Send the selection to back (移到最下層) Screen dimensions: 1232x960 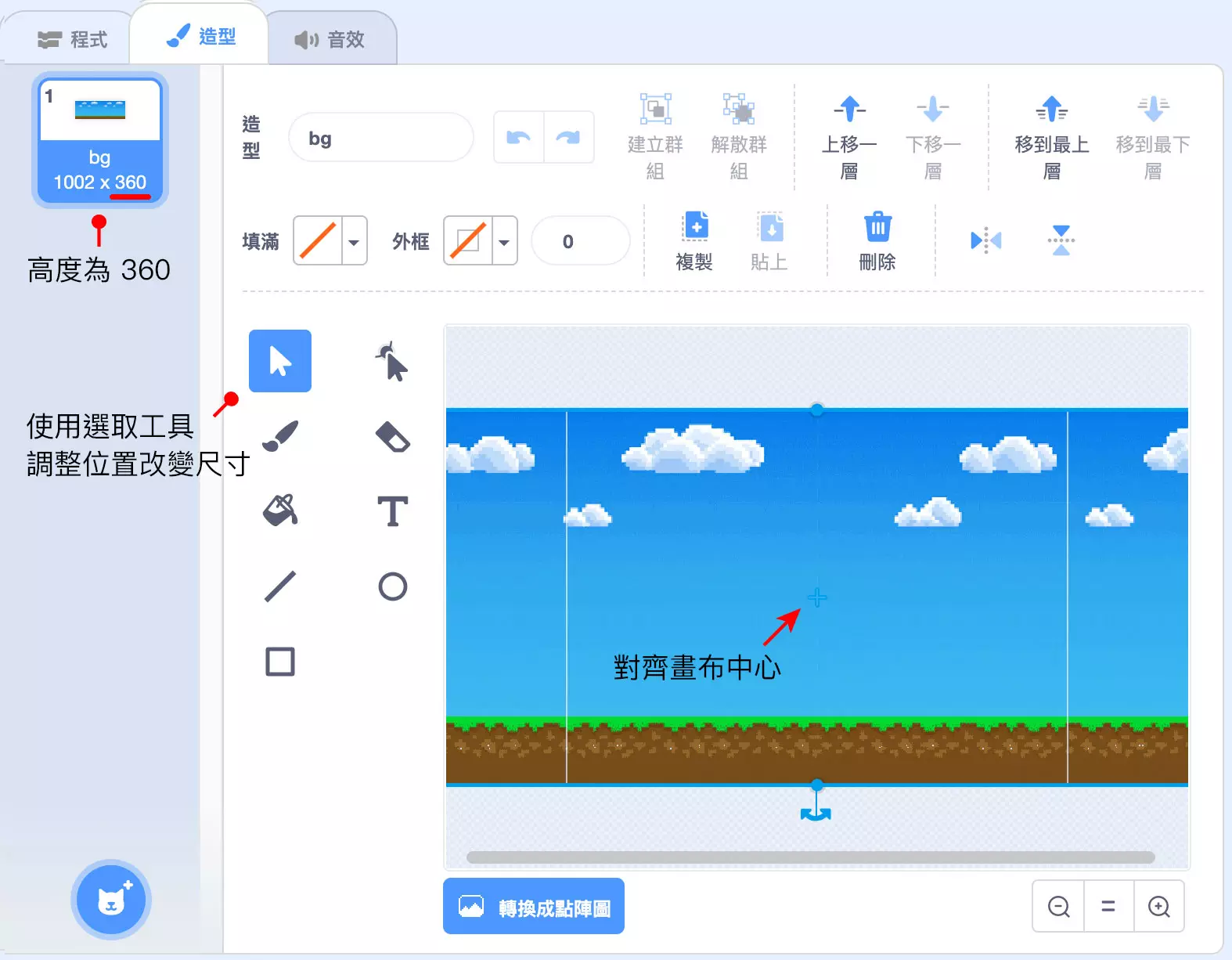click(1153, 109)
